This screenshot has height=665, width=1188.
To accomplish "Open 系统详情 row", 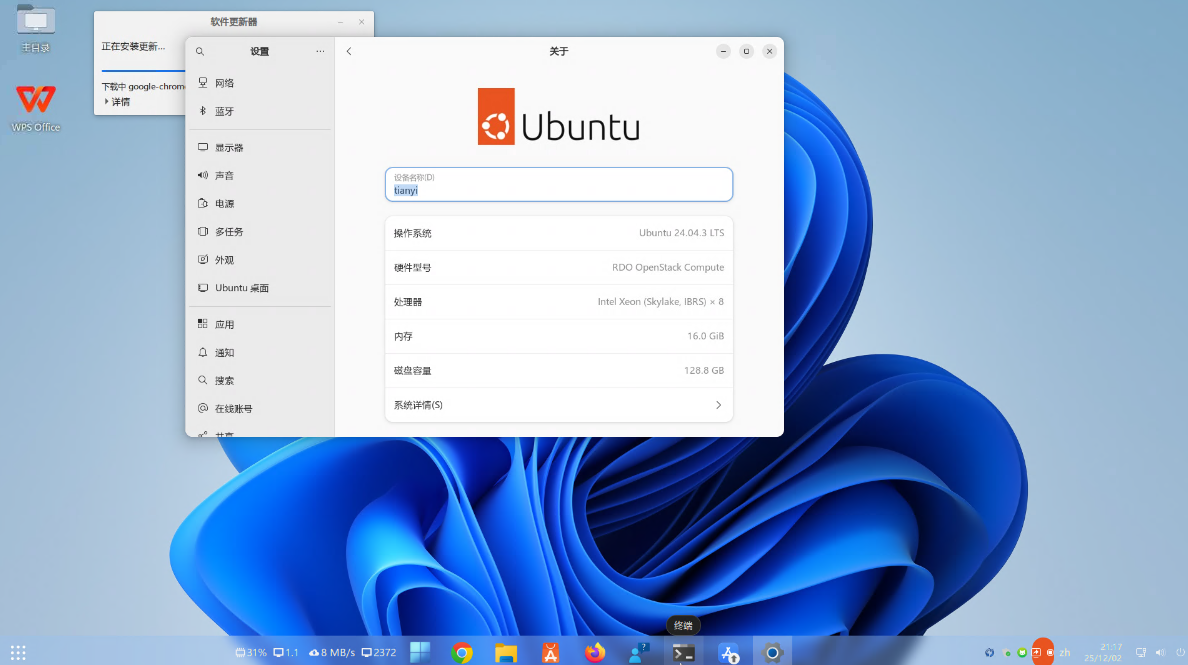I will coord(558,405).
